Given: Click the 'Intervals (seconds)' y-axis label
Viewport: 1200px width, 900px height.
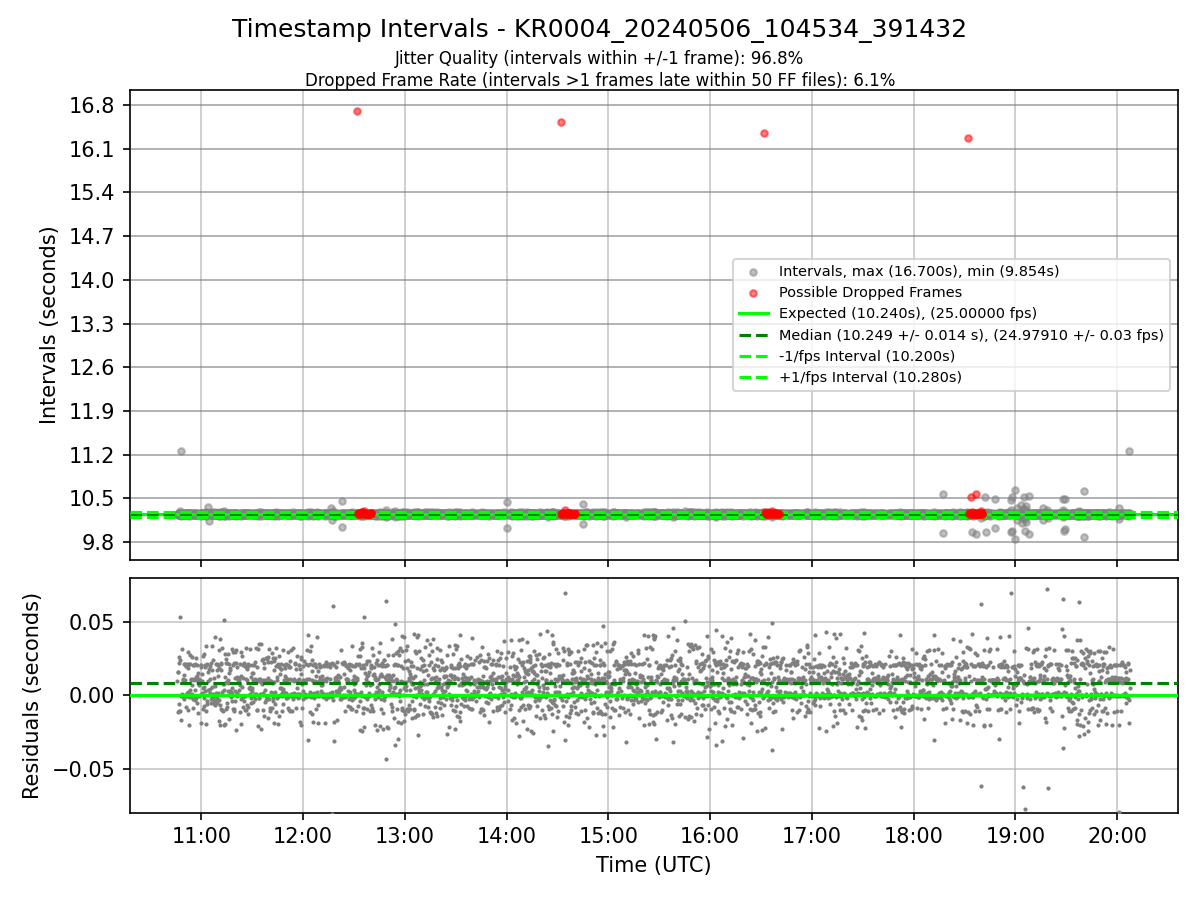Looking at the screenshot, I should [48, 325].
